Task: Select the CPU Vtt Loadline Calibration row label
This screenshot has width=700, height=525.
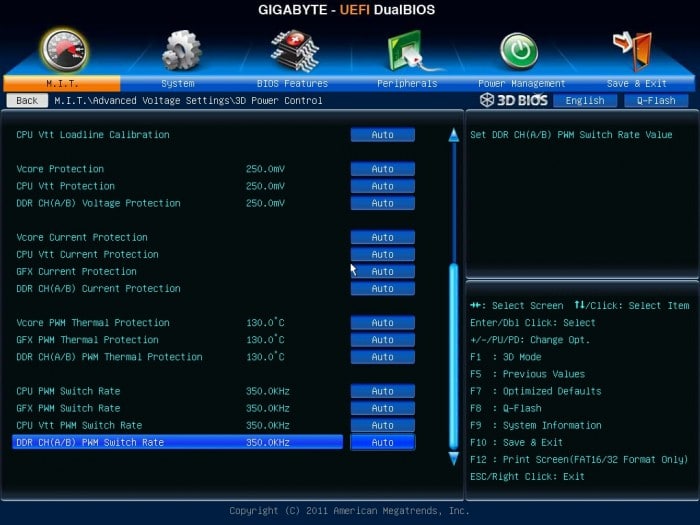Action: (93, 135)
